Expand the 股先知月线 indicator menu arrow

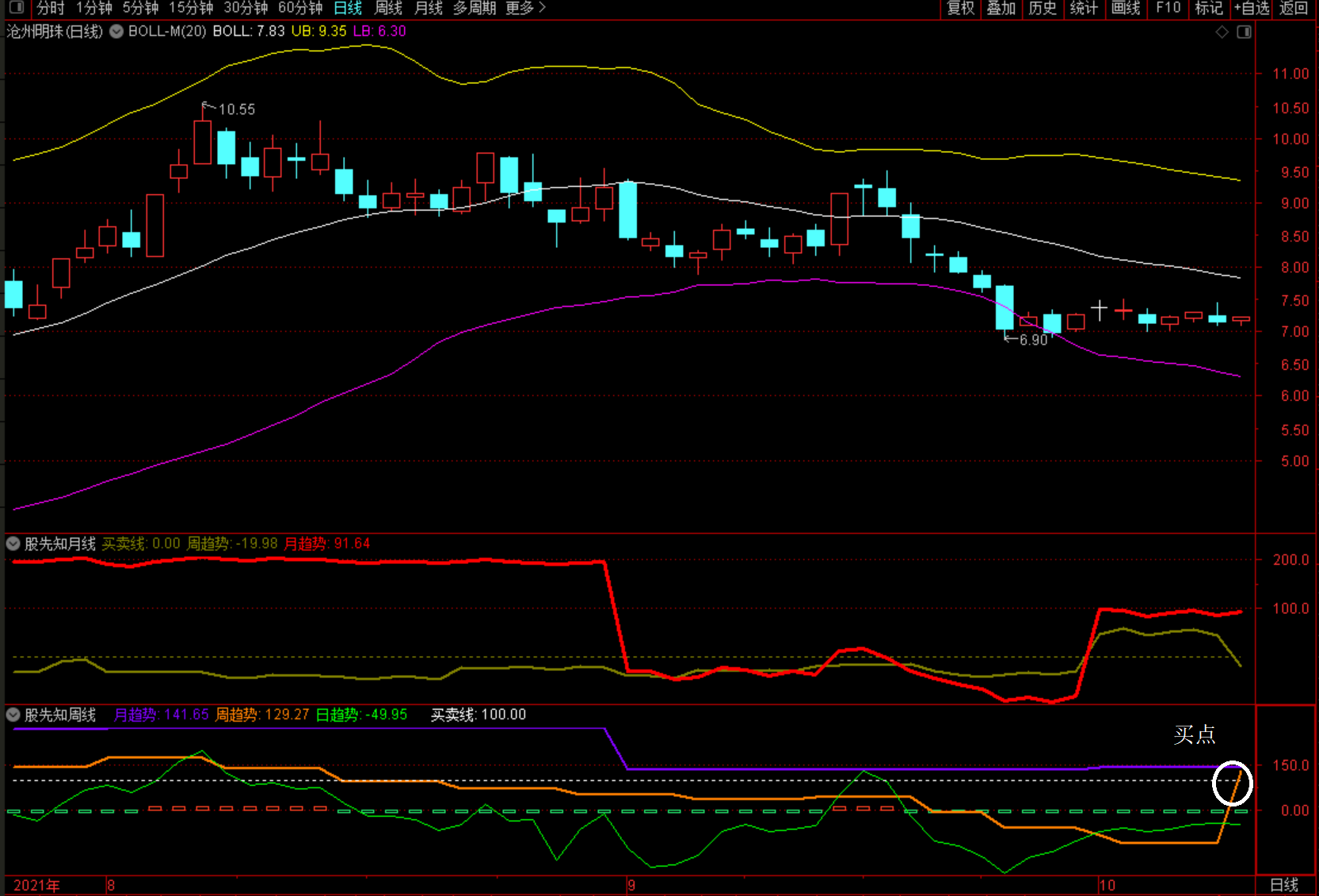(13, 543)
